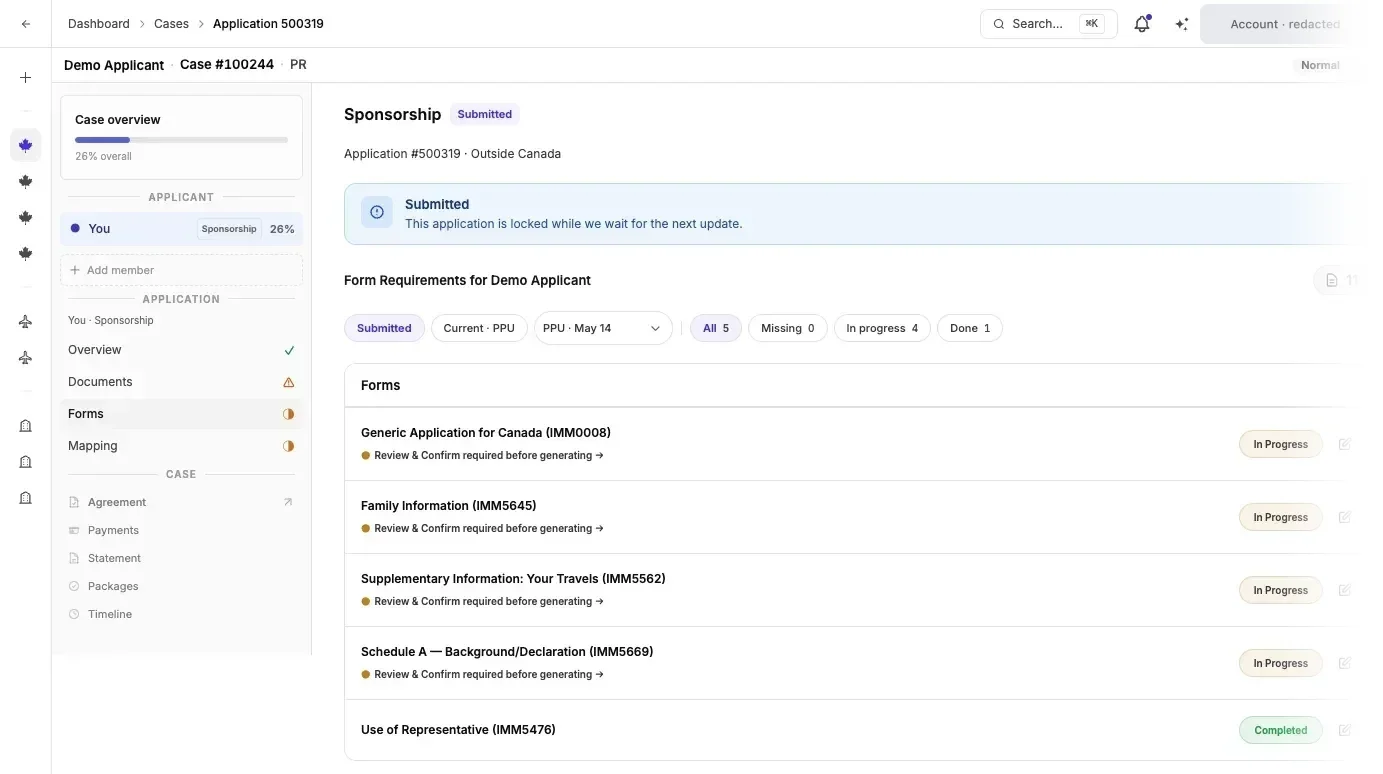Click the Cases breadcrumb link
This screenshot has height=774, width=1383.
coord(171,24)
